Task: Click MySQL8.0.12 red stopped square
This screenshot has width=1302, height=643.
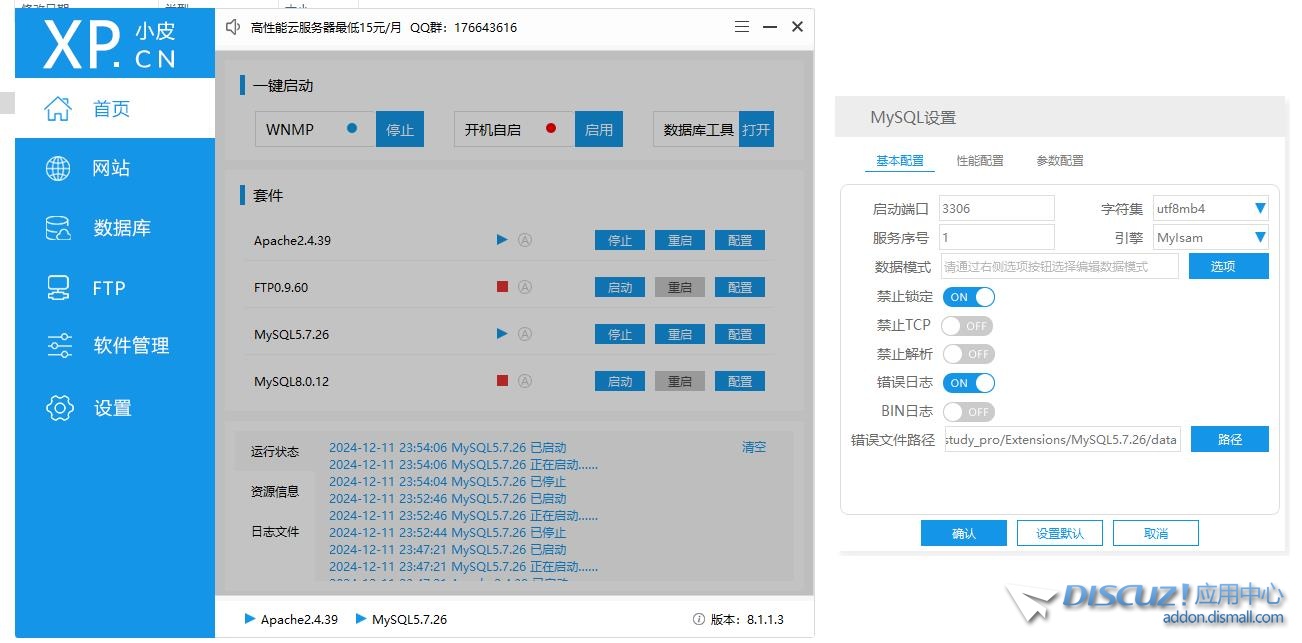Action: pyautogui.click(x=503, y=381)
